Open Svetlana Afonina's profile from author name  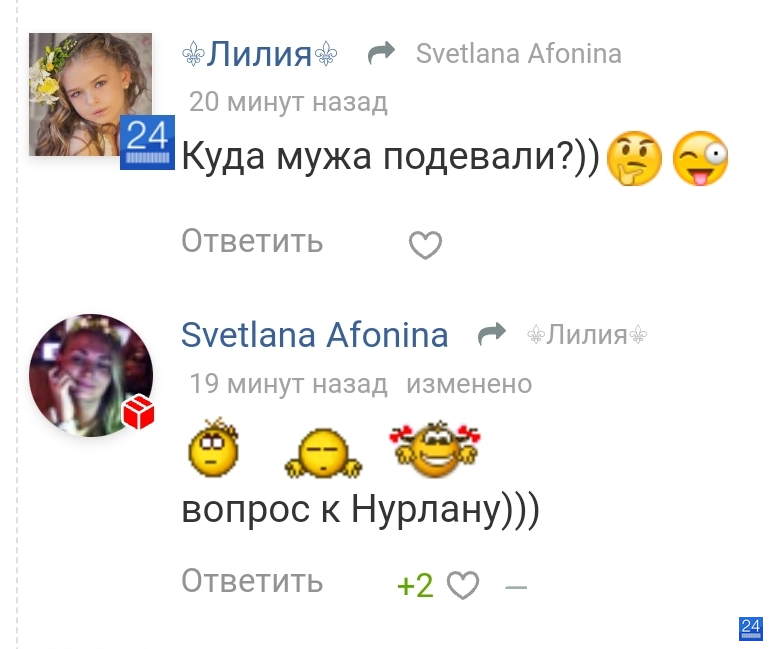(x=315, y=335)
